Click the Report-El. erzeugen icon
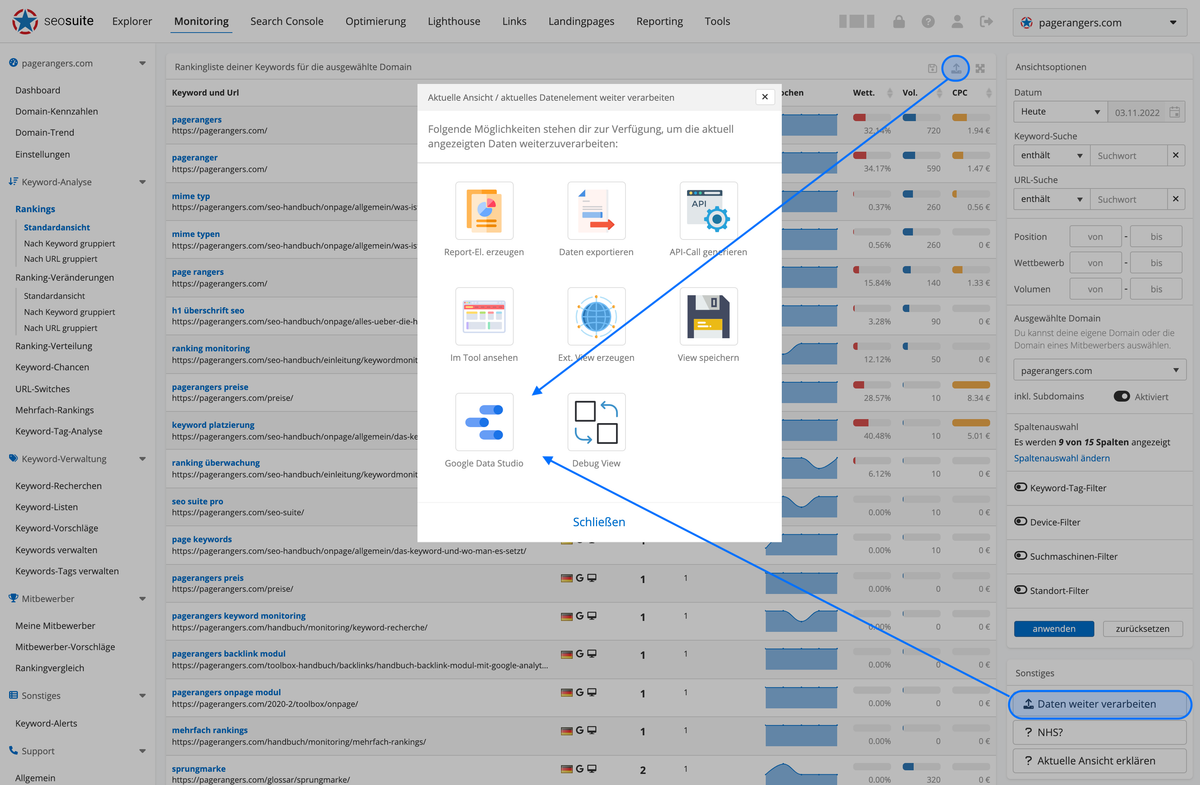The image size is (1200, 785). click(x=485, y=211)
